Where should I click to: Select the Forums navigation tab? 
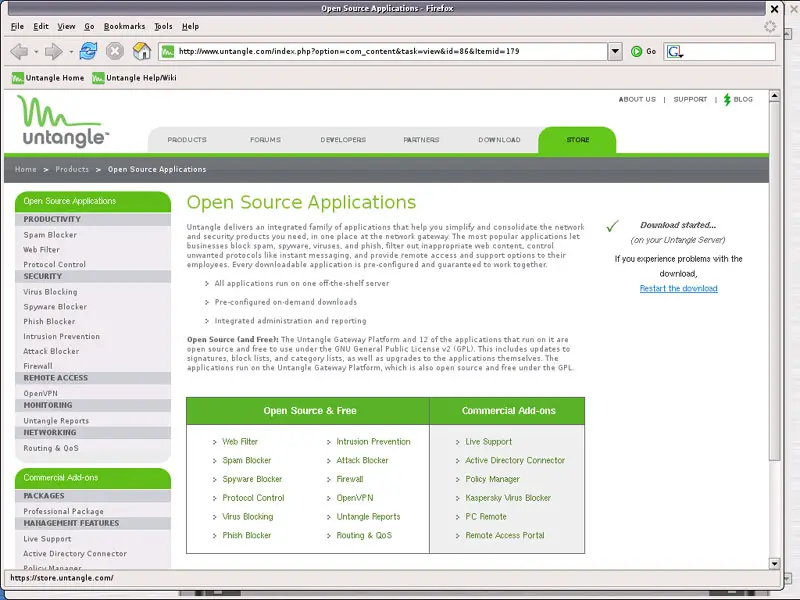265,140
